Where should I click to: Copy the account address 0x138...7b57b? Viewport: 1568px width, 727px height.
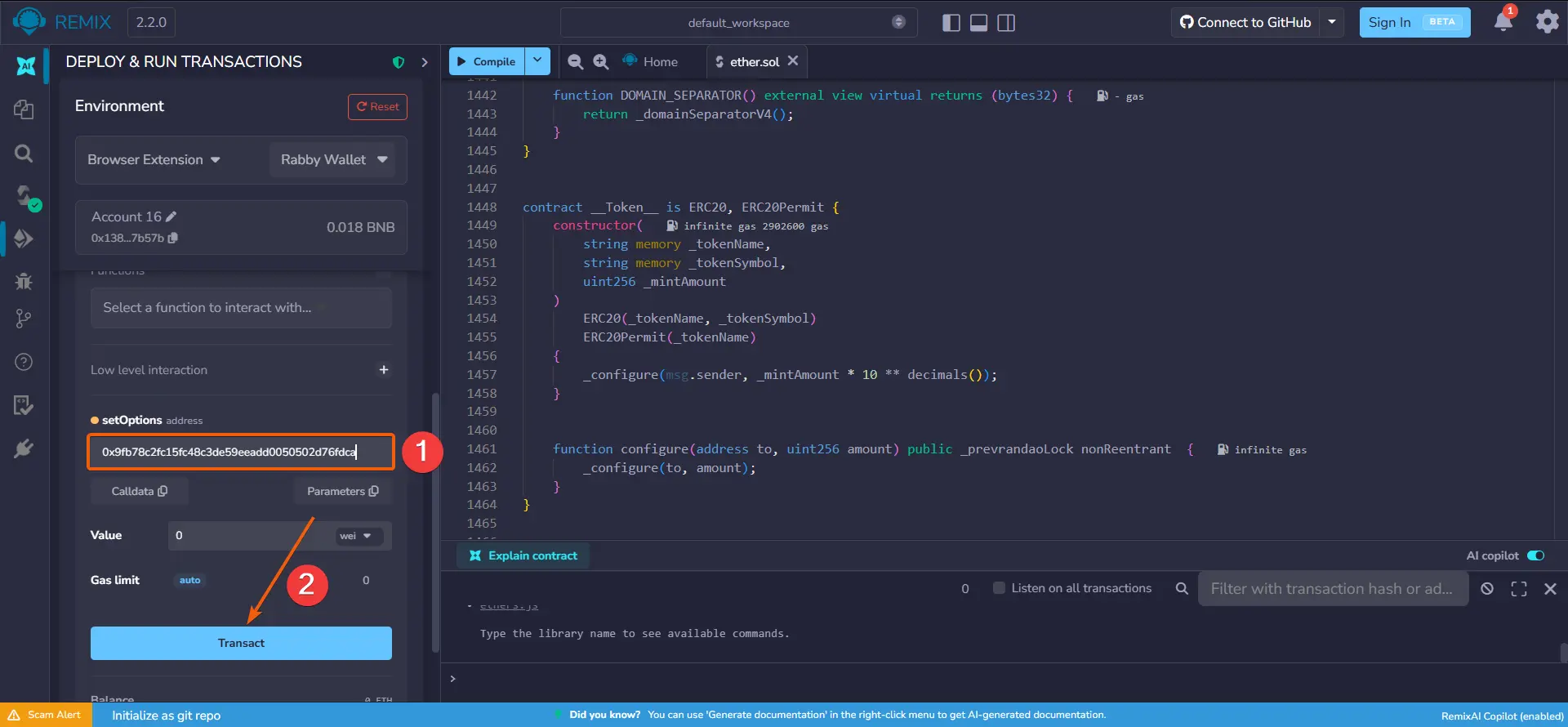point(173,238)
